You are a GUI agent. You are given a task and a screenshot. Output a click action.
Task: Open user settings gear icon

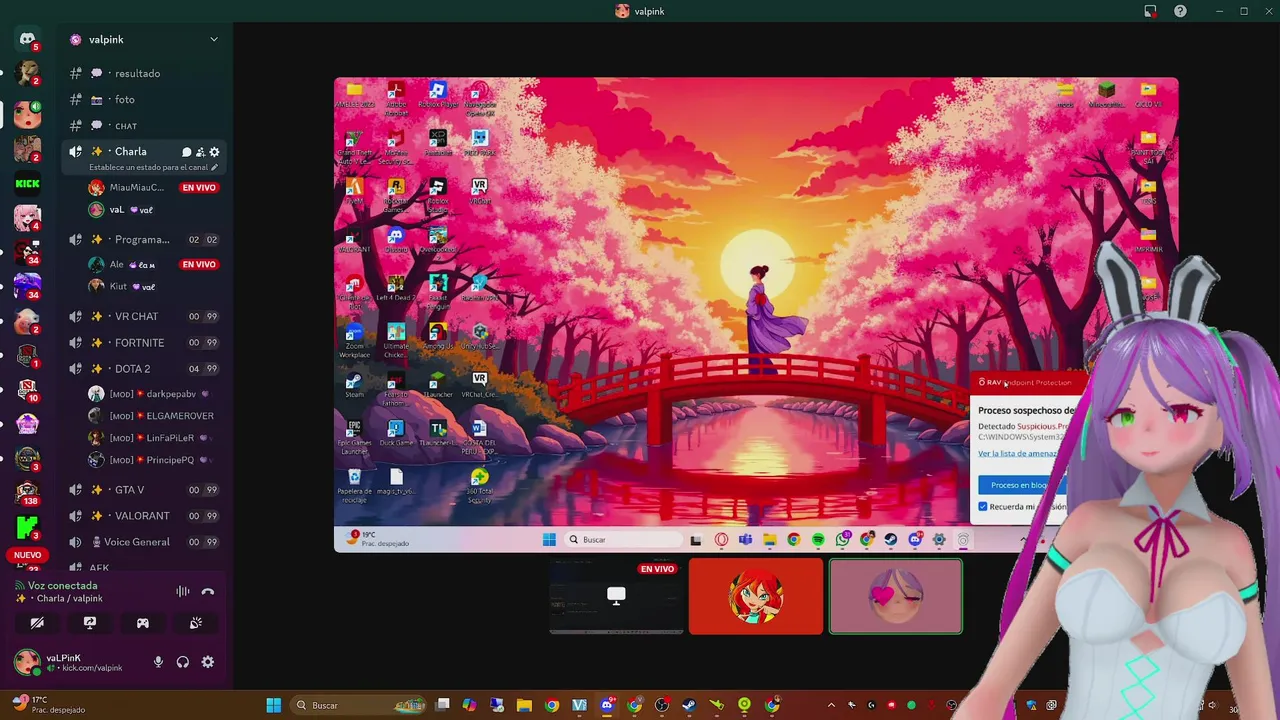[208, 662]
